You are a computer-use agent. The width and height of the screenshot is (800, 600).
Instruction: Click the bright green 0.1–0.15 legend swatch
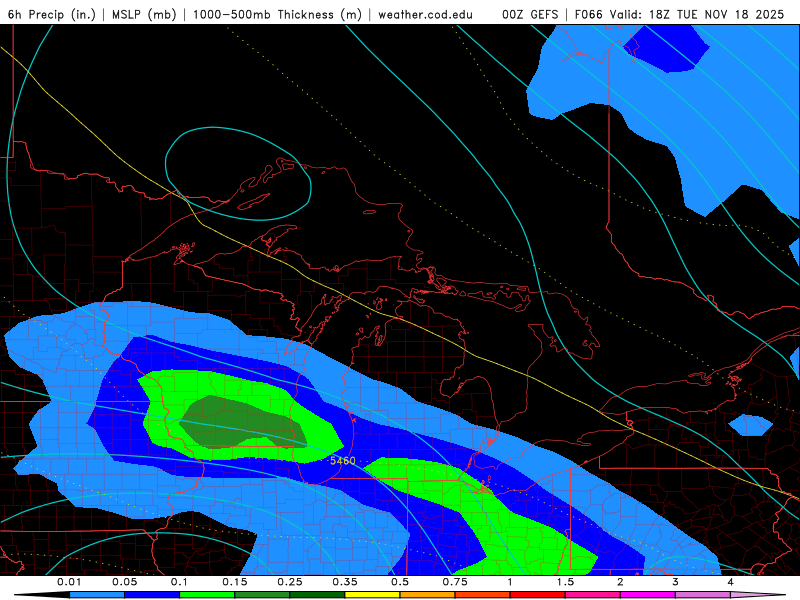click(x=207, y=595)
